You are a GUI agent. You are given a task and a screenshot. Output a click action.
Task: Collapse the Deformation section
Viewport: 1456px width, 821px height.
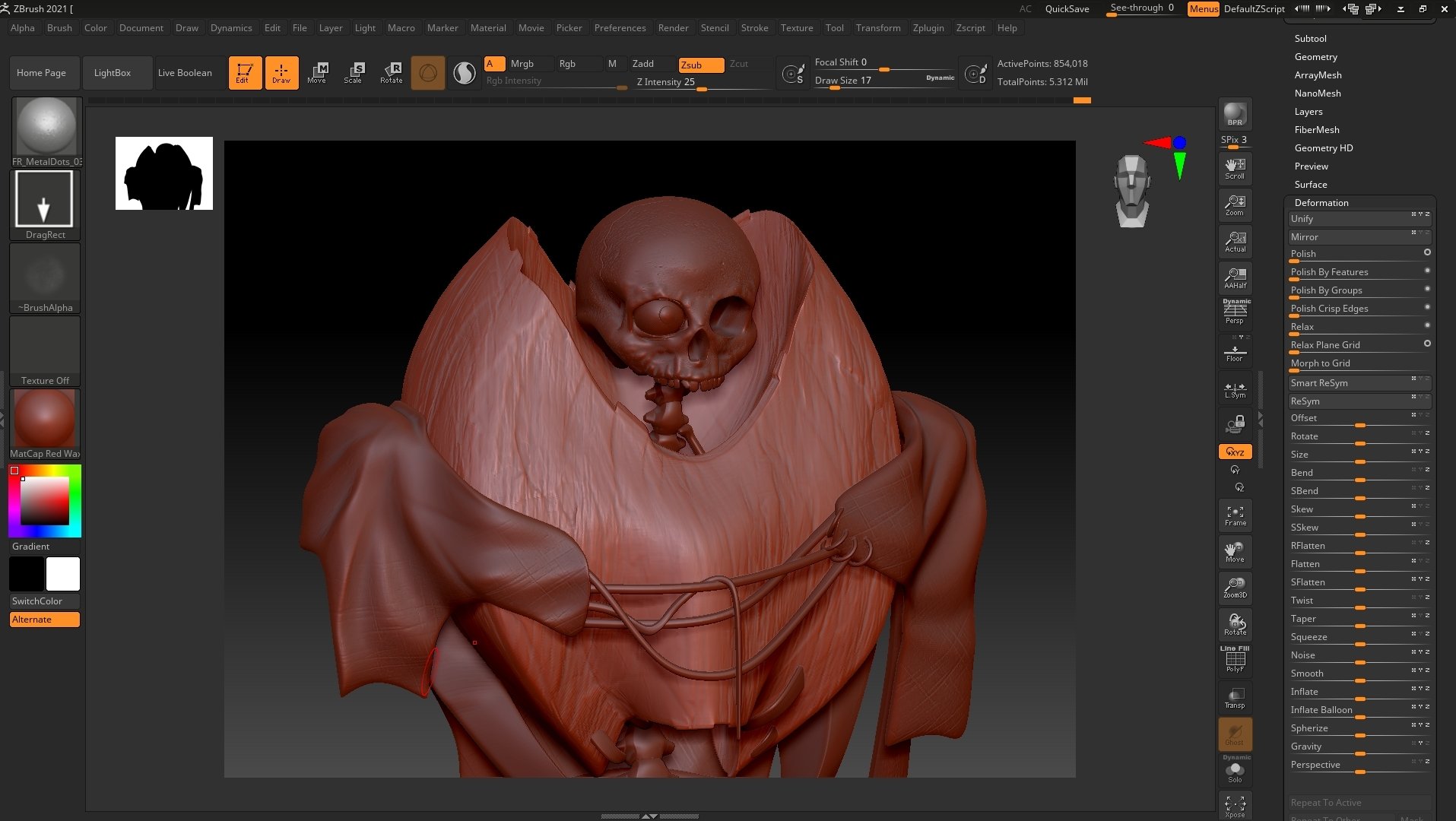pyautogui.click(x=1321, y=202)
